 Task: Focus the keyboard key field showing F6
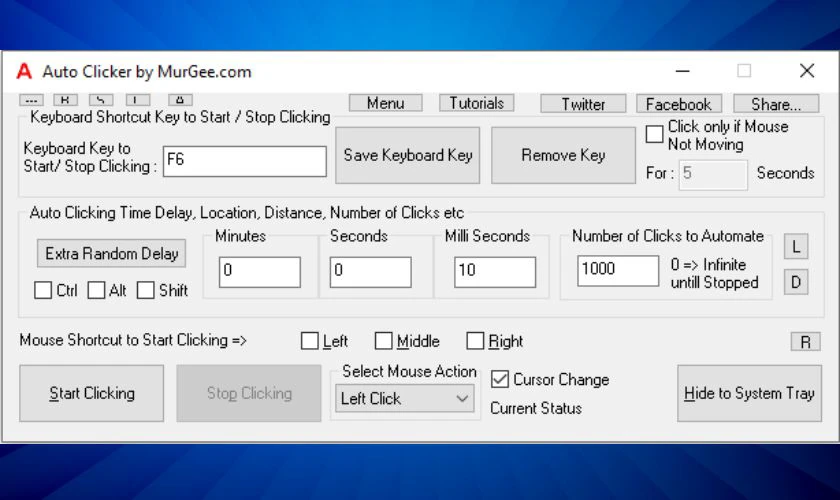(x=245, y=161)
